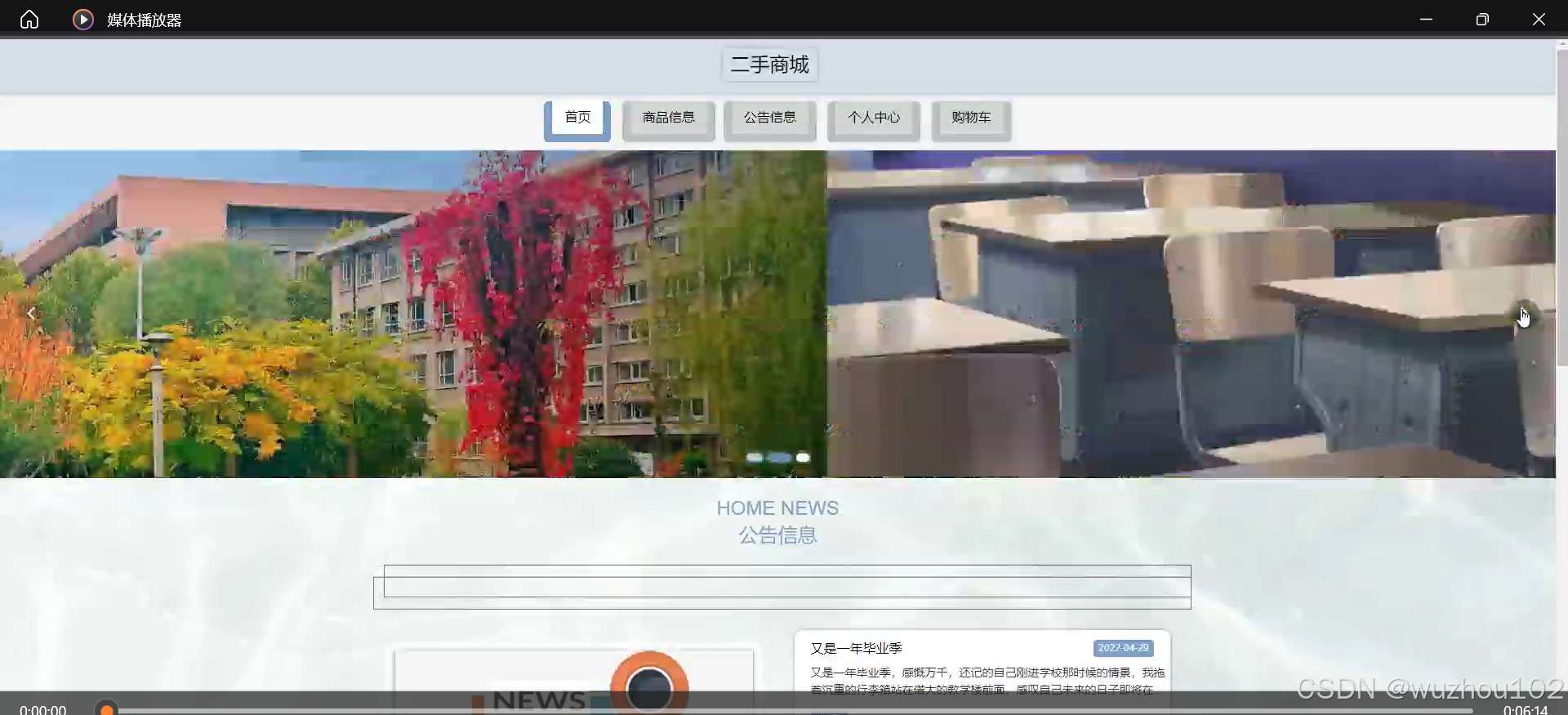Click the 二手商城 site title
Image resolution: width=1568 pixels, height=715 pixels.
[x=769, y=65]
